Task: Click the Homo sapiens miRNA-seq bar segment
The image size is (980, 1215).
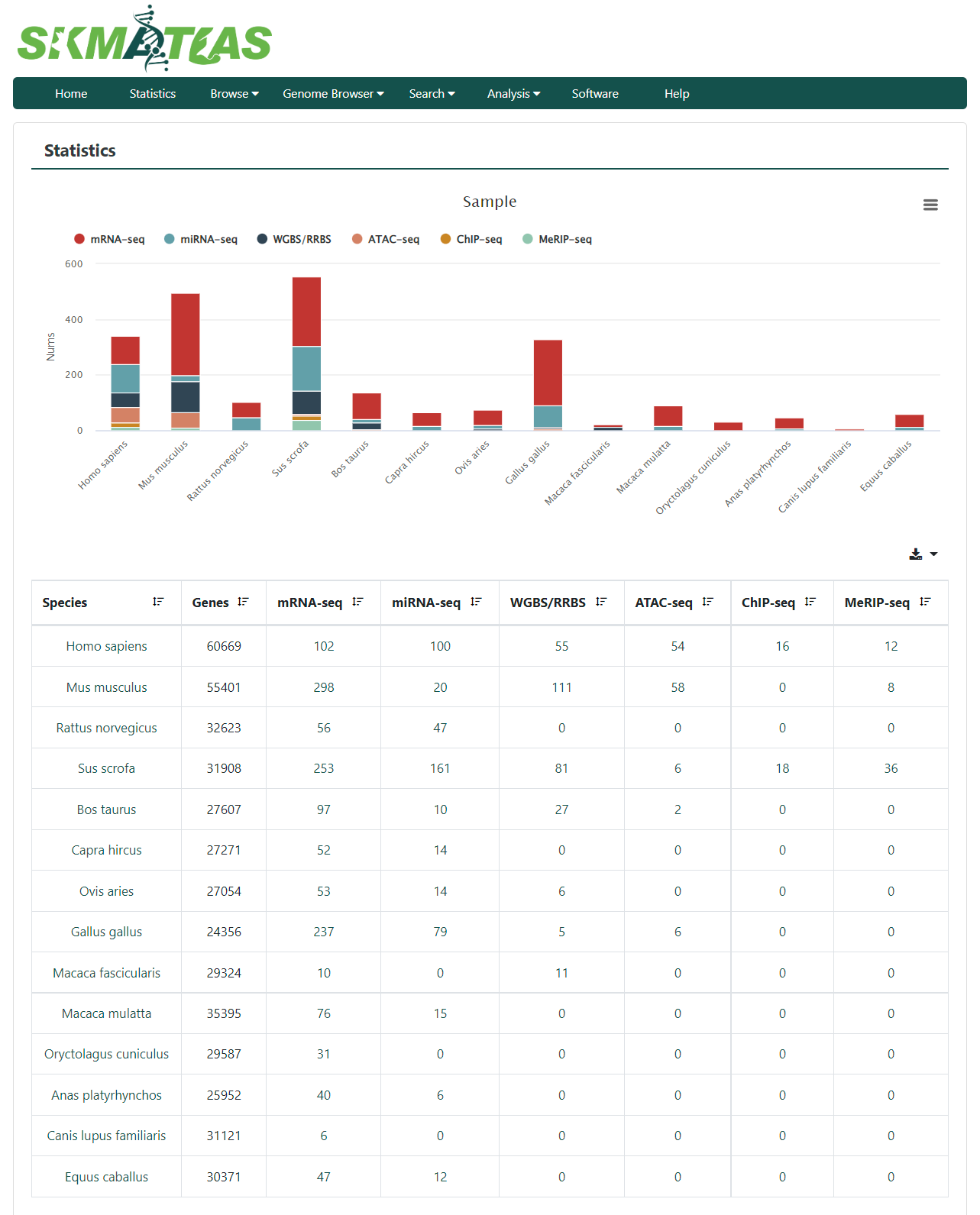Action: click(125, 379)
